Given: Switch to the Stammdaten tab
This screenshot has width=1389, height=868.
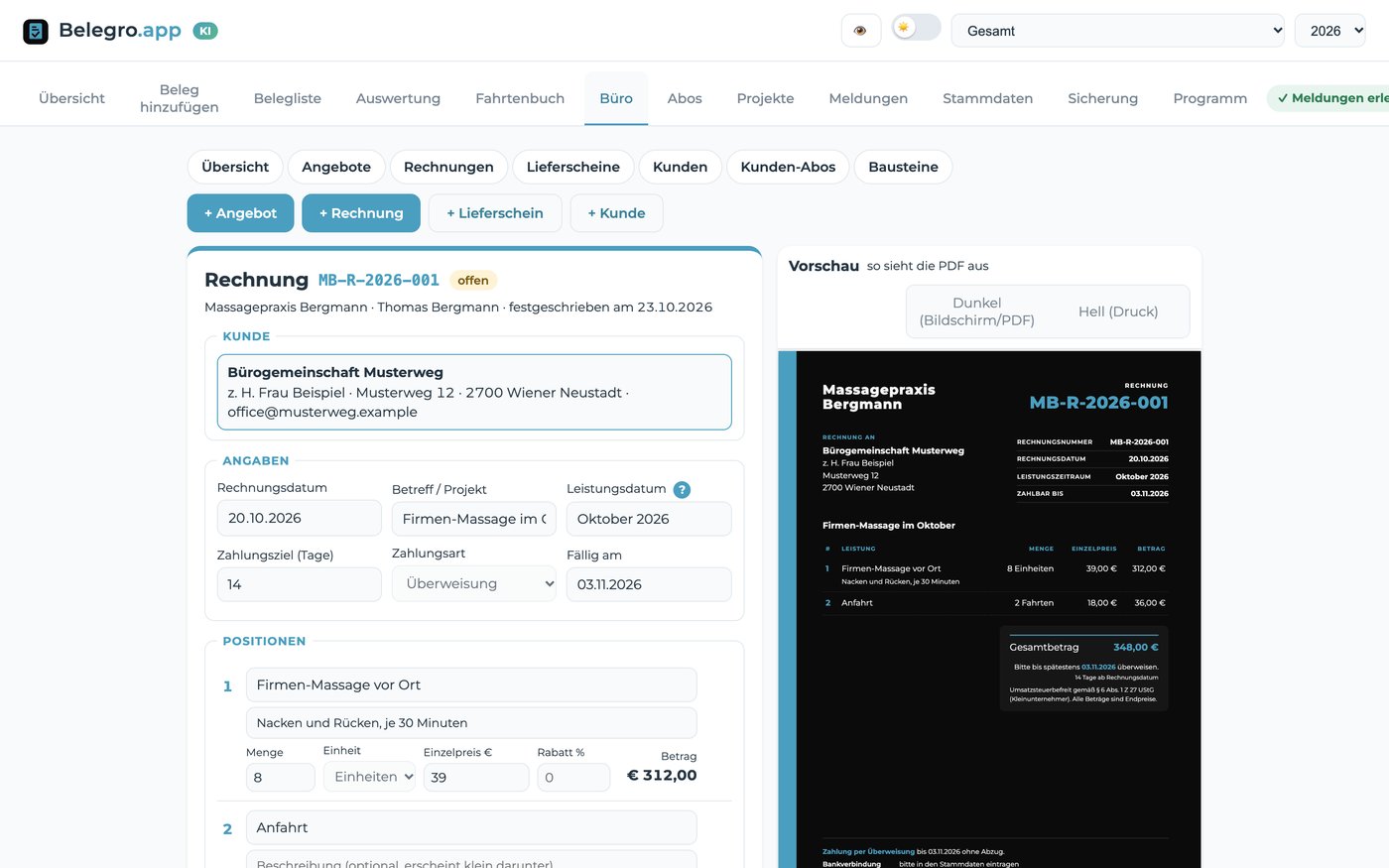Looking at the screenshot, I should tap(988, 98).
